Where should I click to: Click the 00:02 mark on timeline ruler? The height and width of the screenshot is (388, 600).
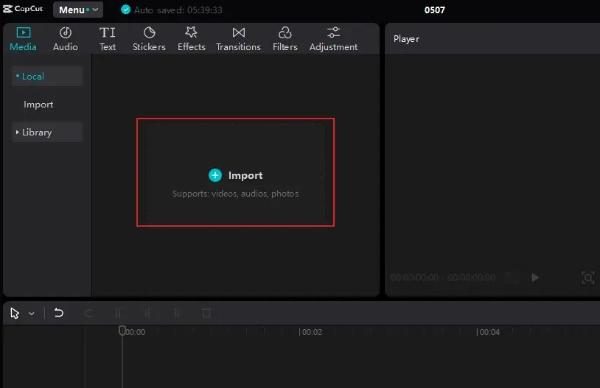coord(311,332)
